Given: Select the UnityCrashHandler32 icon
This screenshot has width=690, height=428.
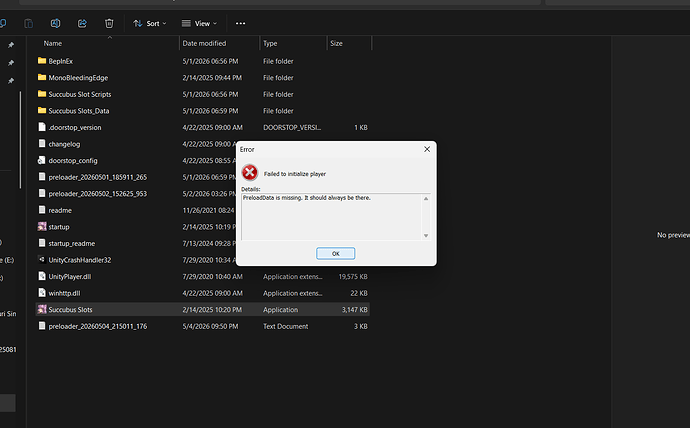Looking at the screenshot, I should [x=42, y=260].
